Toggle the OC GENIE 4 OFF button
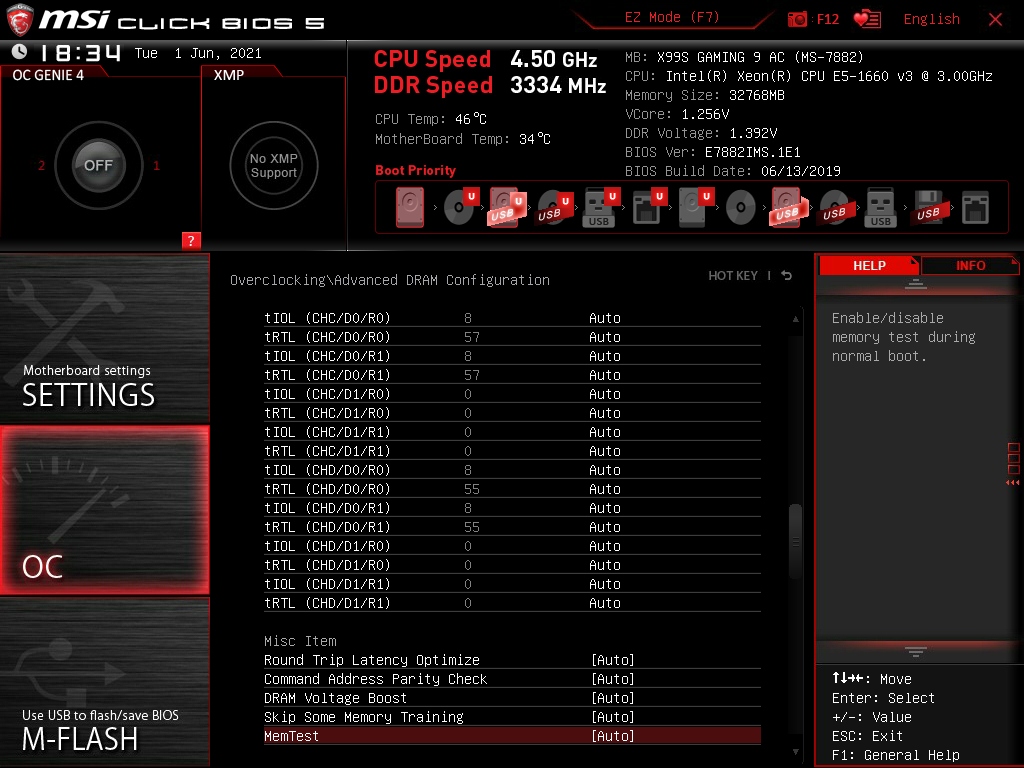Screen dimensions: 1024x768 click(x=98, y=165)
